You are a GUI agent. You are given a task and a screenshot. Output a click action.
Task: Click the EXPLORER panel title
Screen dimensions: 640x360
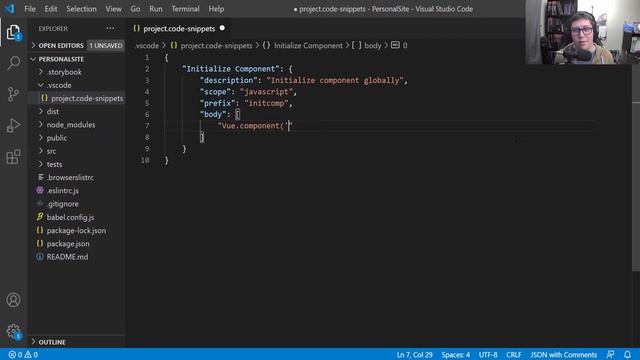53,29
